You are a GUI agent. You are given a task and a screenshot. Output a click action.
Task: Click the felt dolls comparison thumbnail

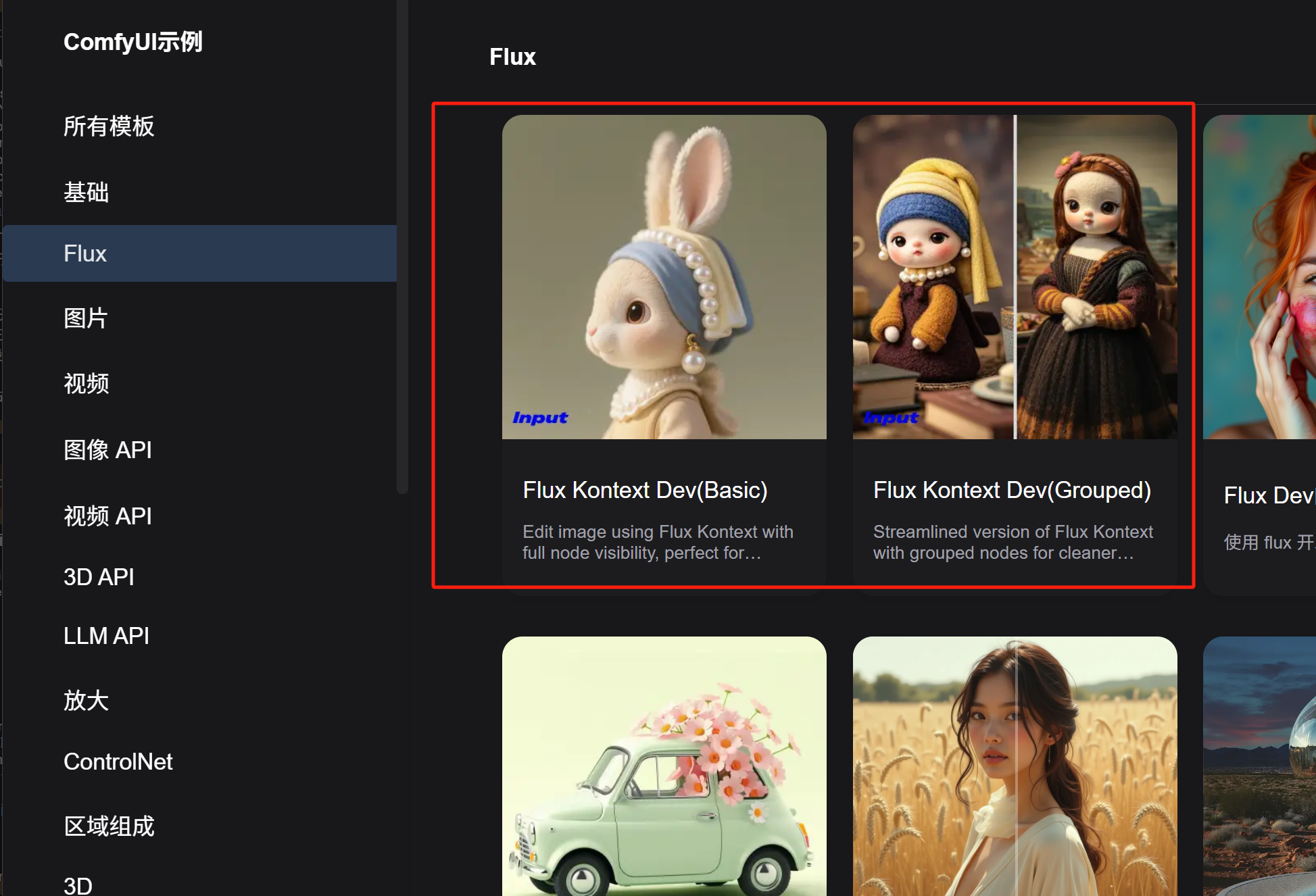(x=1014, y=277)
